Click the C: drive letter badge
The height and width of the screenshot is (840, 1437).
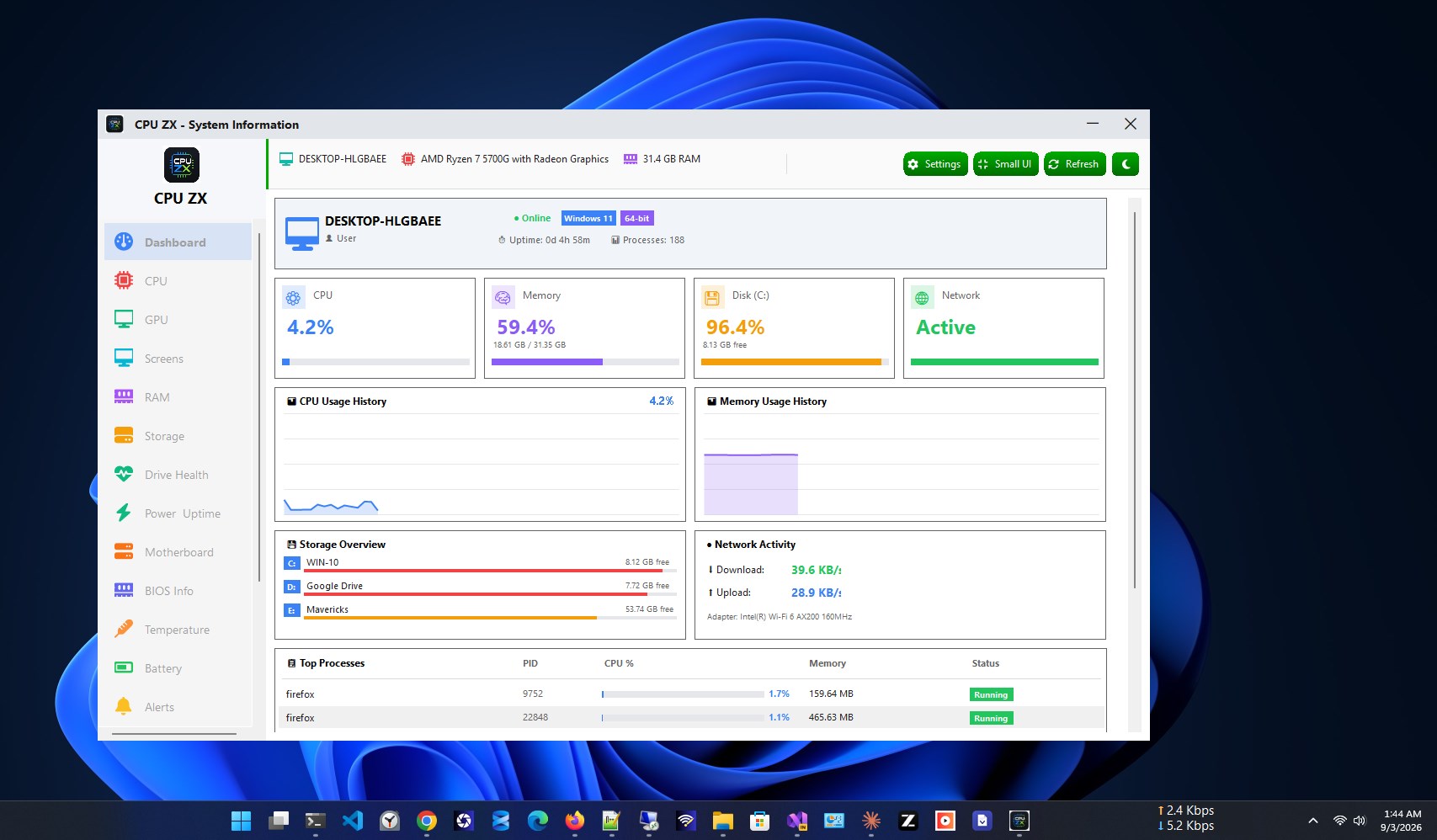(291, 563)
